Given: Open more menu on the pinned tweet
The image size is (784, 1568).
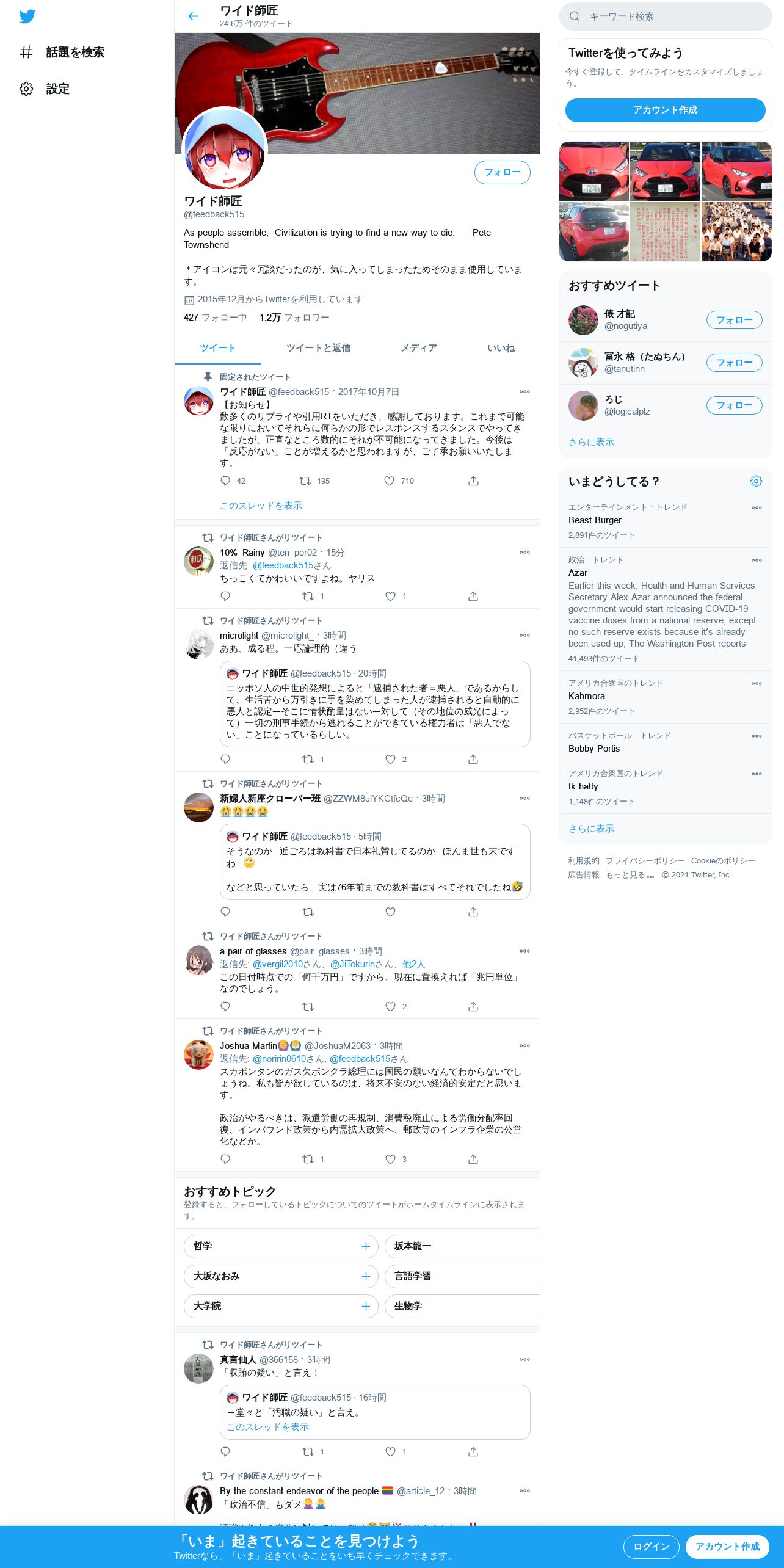Looking at the screenshot, I should pos(524,392).
